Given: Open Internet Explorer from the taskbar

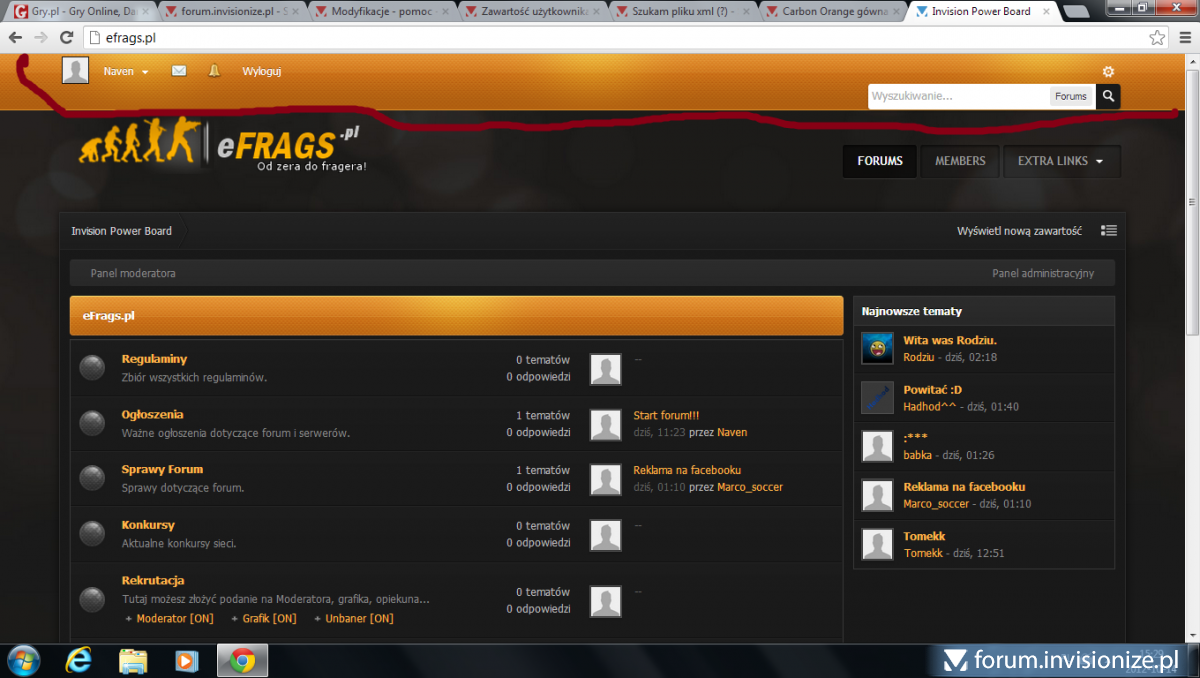Looking at the screenshot, I should (x=78, y=660).
